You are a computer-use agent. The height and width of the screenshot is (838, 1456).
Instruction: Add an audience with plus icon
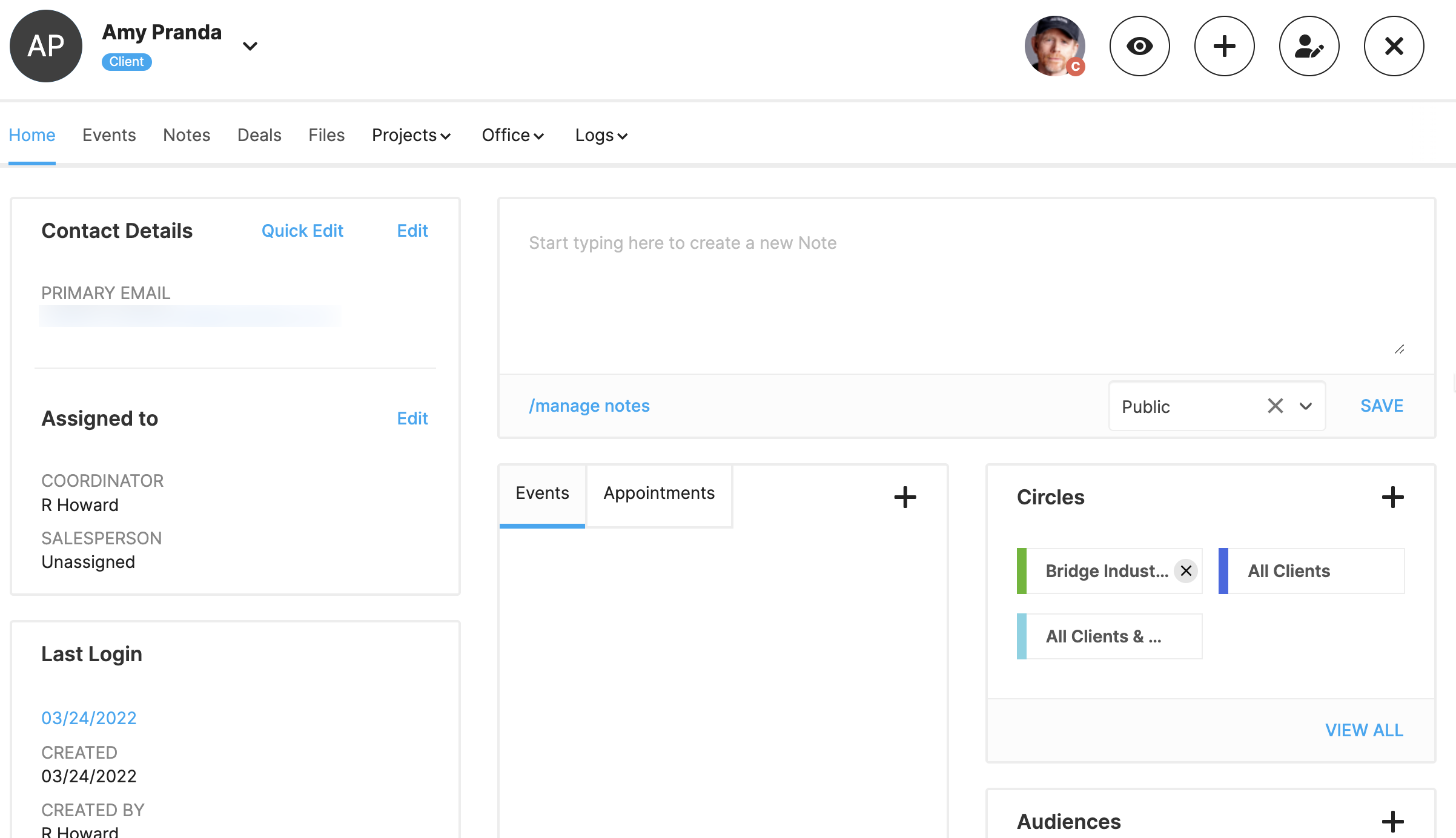pyautogui.click(x=1392, y=822)
